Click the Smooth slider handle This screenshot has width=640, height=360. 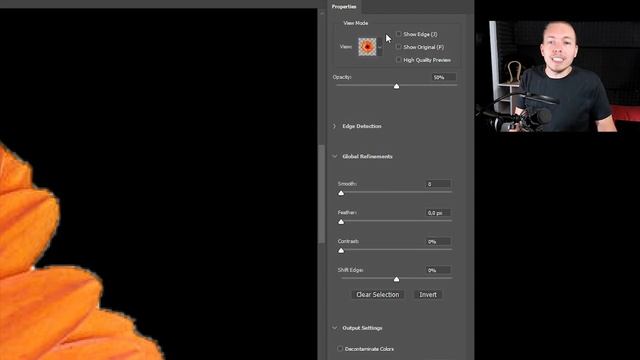coord(341,193)
